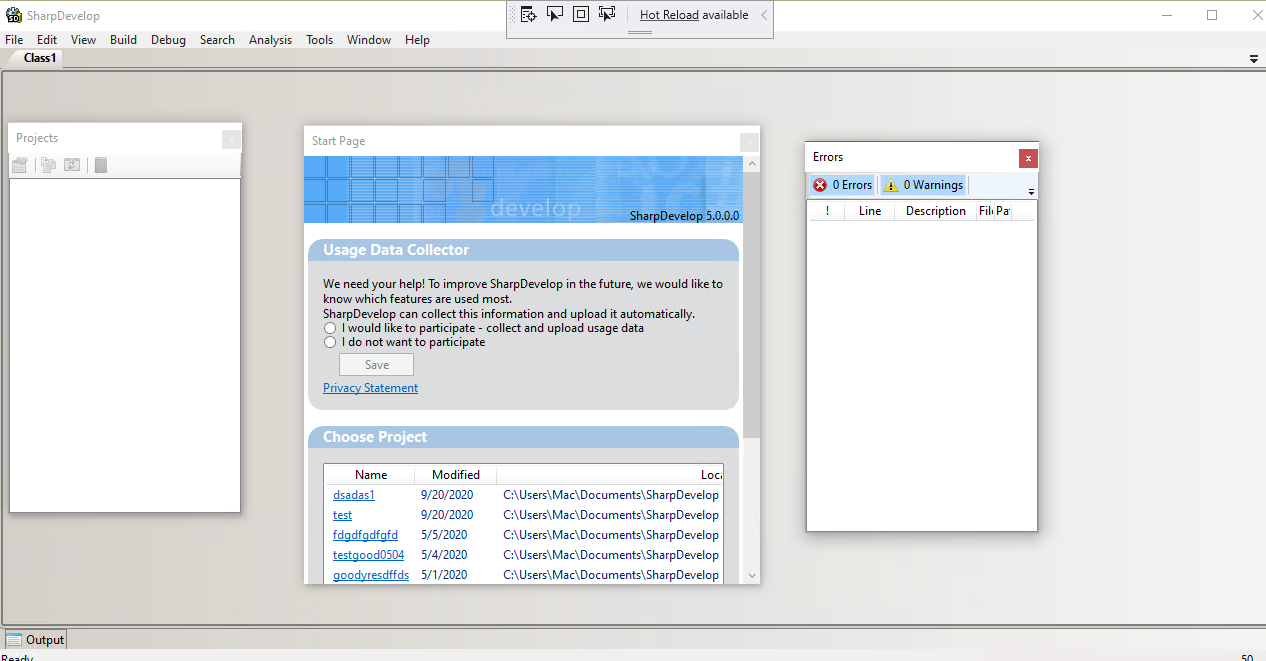Activate the select element cursor icon

(x=555, y=14)
